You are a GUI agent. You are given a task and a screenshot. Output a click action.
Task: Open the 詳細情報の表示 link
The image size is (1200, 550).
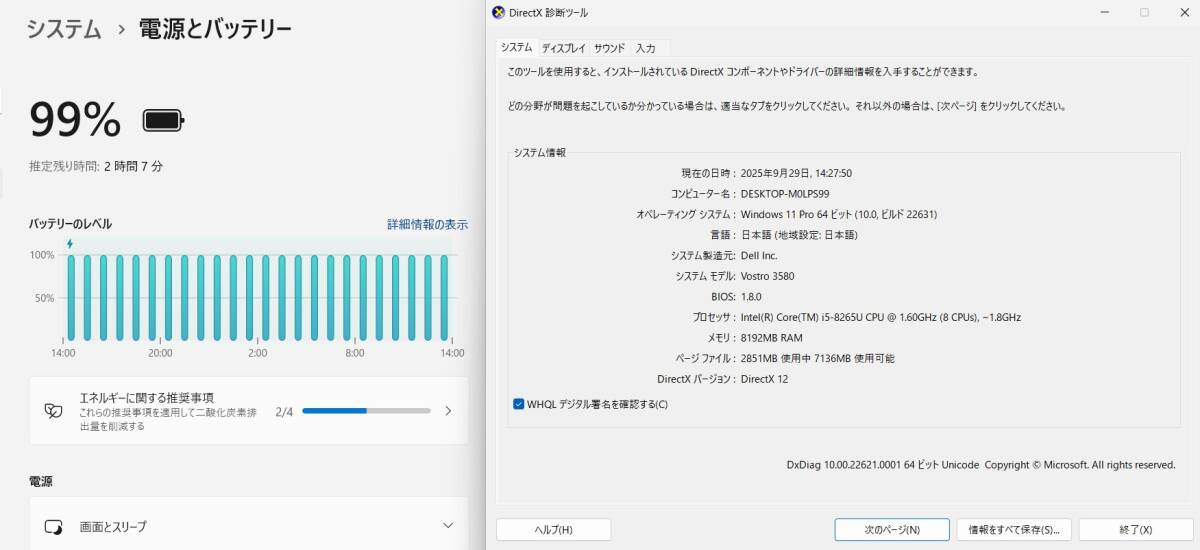point(427,224)
